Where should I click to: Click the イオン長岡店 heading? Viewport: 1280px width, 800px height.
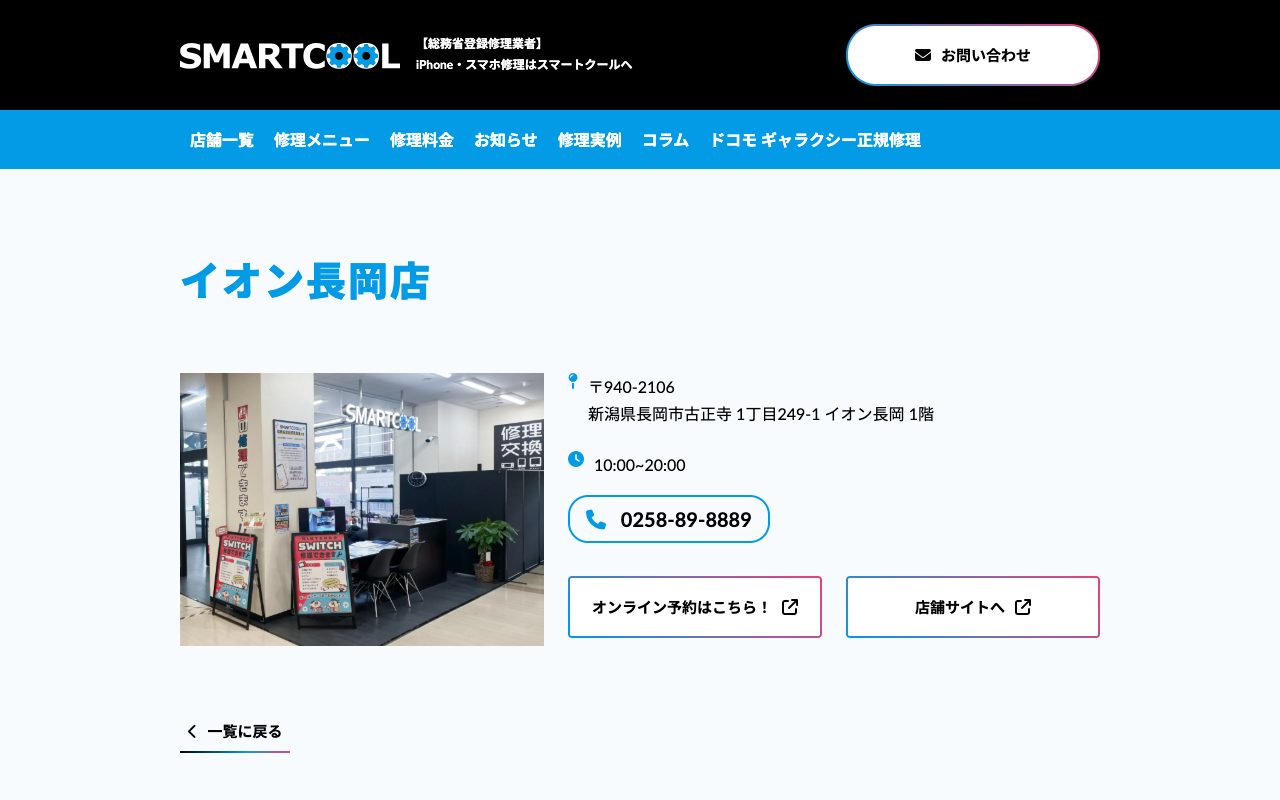pos(305,281)
